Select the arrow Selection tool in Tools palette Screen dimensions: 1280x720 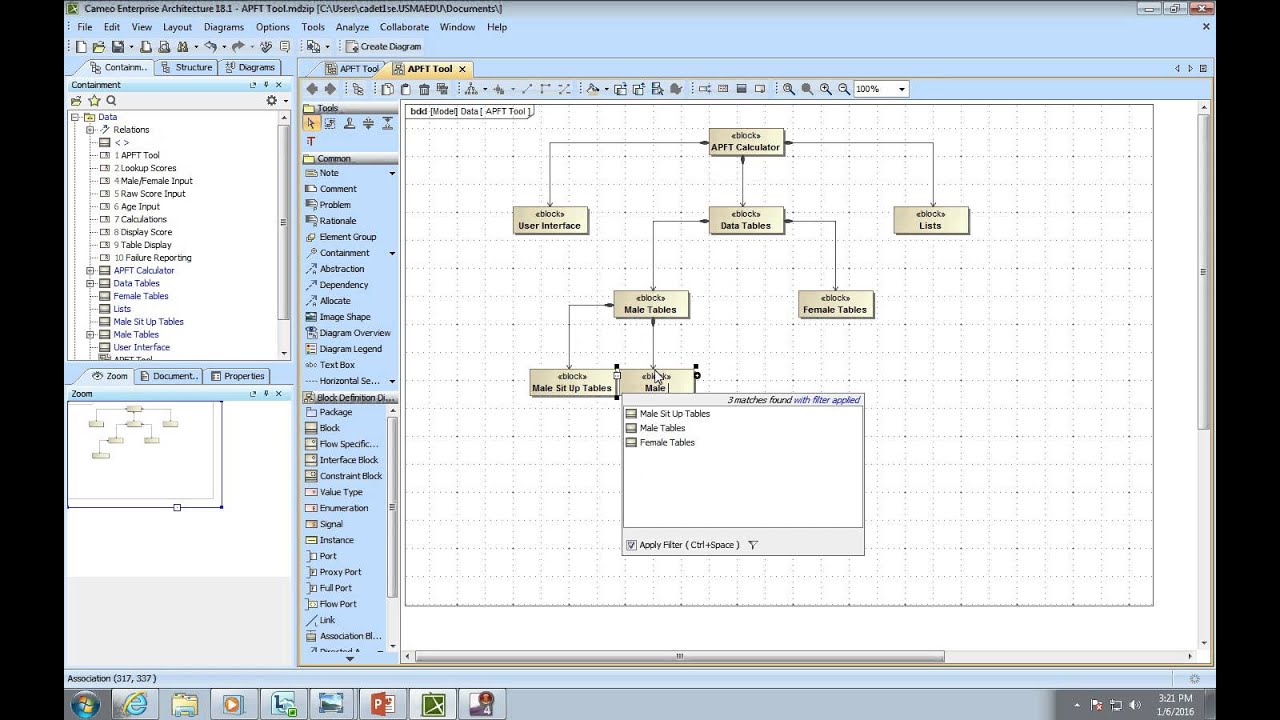tap(311, 123)
